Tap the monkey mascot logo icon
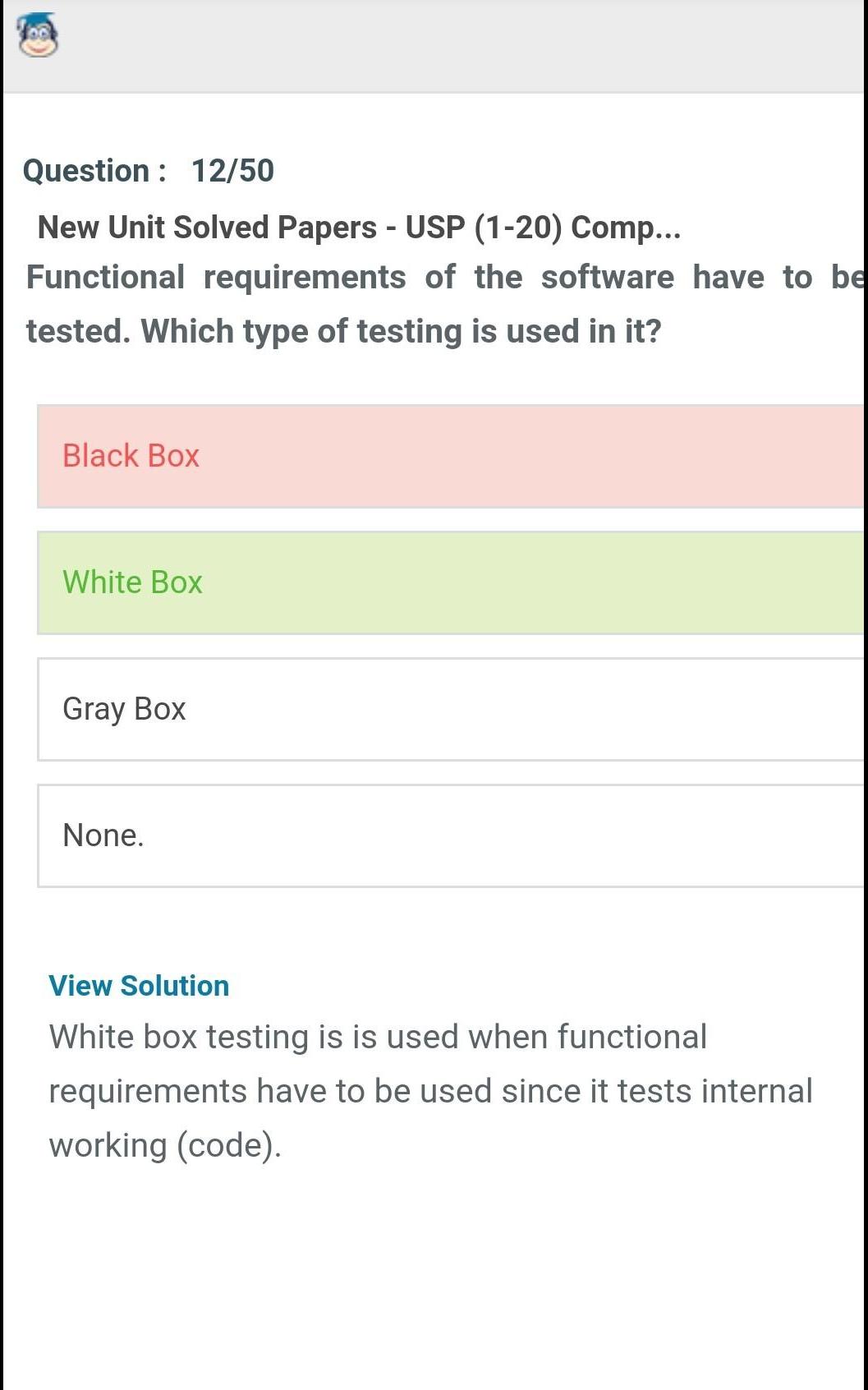The height and width of the screenshot is (1390, 868). (x=38, y=36)
